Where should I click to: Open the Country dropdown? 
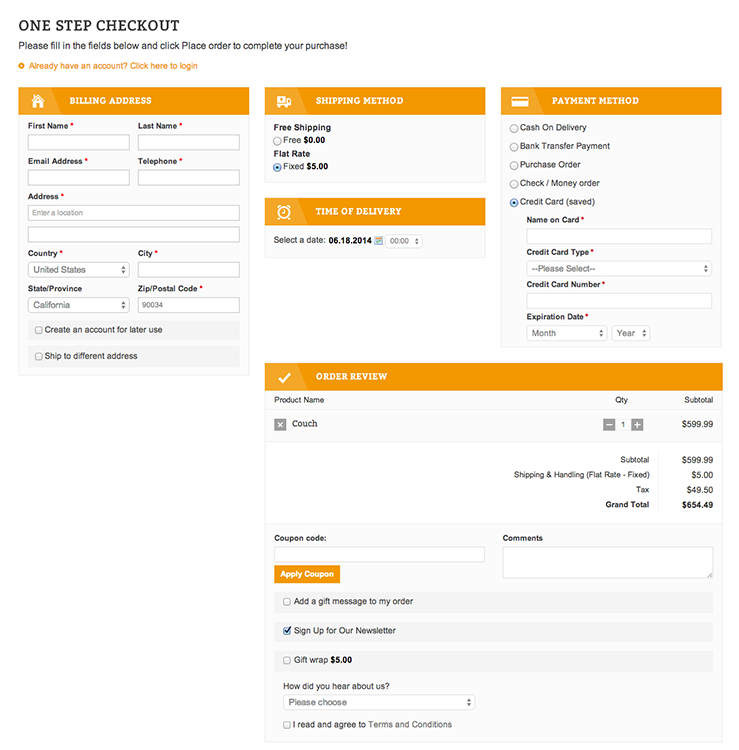tap(79, 270)
